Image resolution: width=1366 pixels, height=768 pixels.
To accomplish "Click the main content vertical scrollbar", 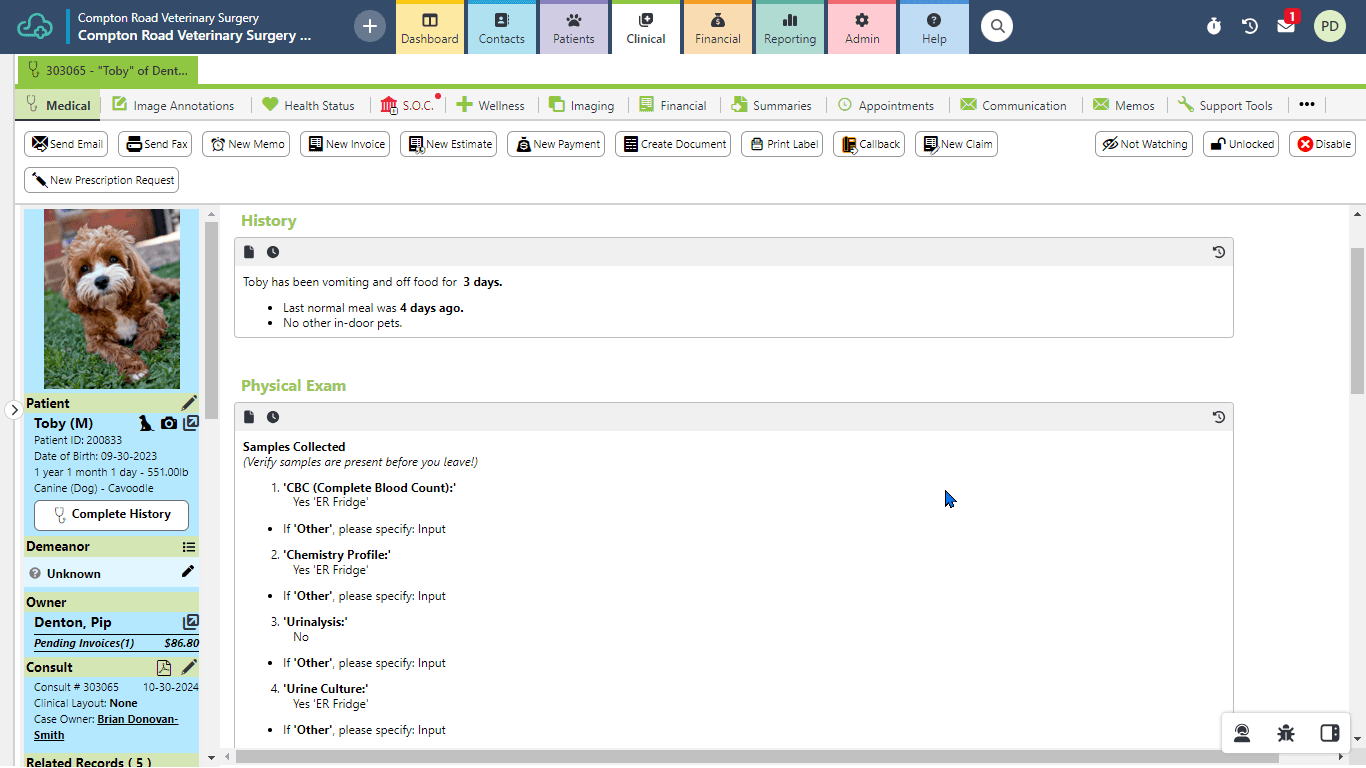I will tap(1357, 320).
